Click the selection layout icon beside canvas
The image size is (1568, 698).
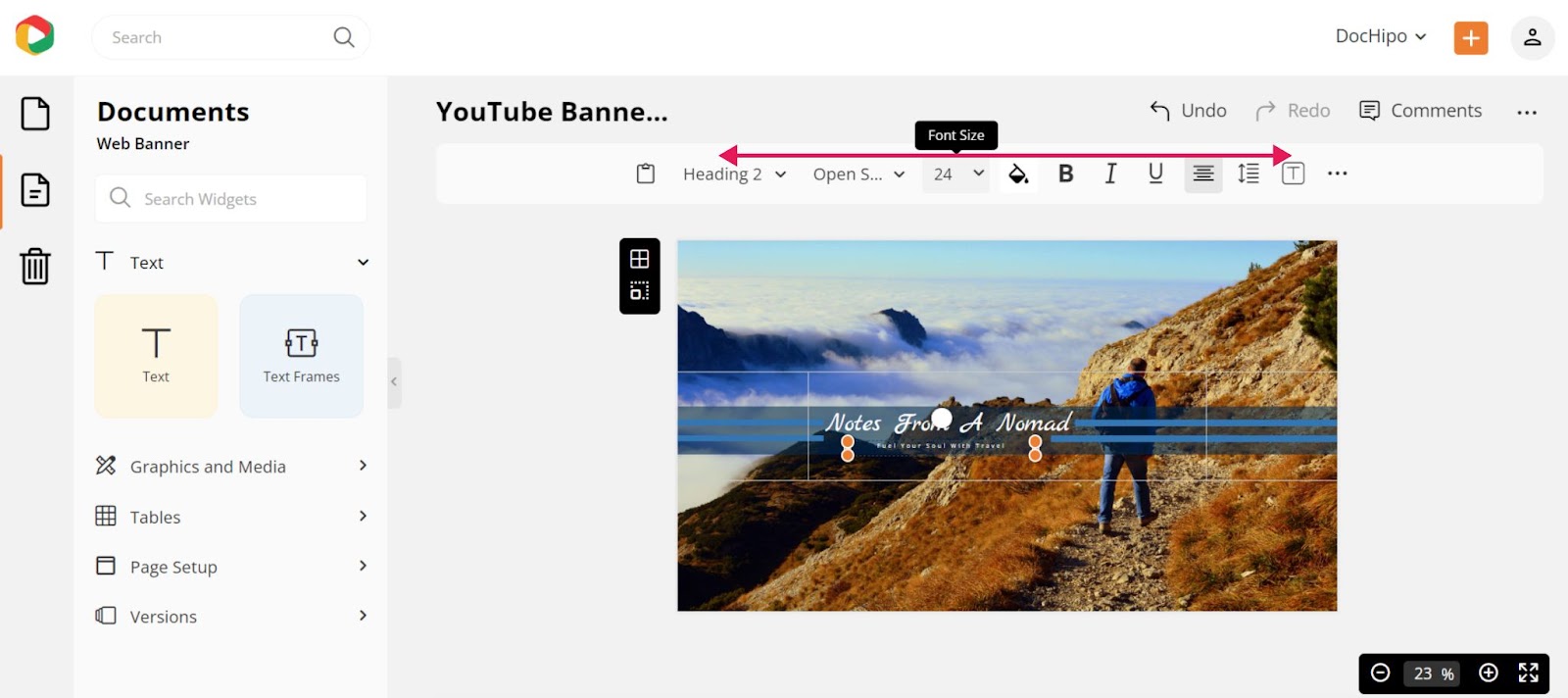639,291
